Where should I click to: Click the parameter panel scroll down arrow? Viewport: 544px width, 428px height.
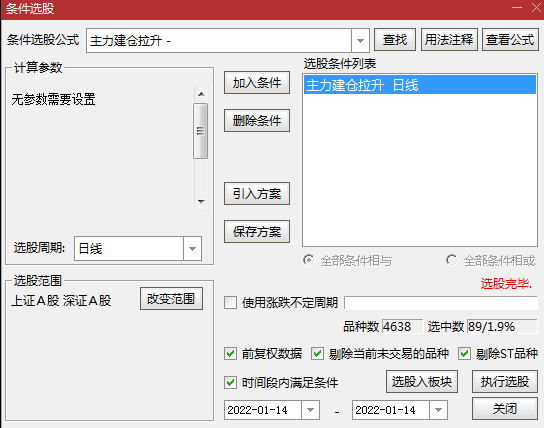tap(201, 202)
